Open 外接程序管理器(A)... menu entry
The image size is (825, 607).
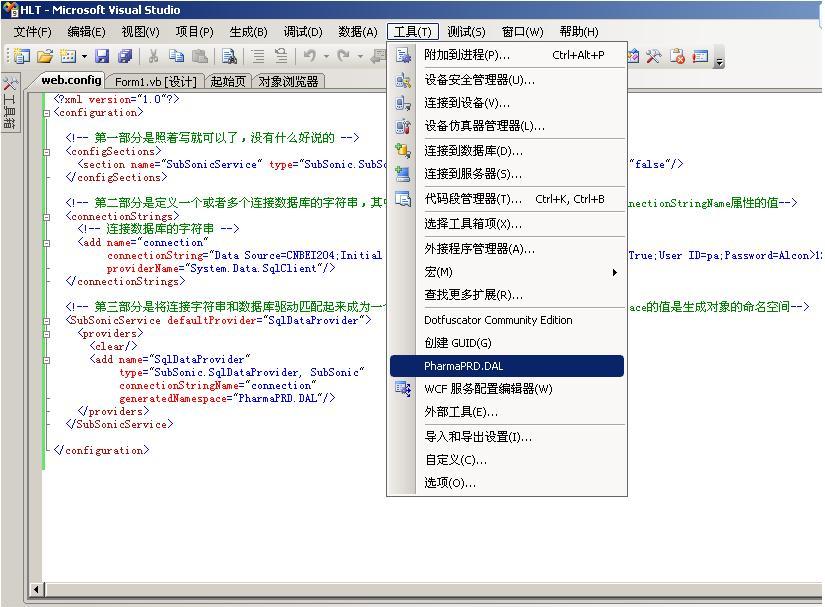[507, 249]
